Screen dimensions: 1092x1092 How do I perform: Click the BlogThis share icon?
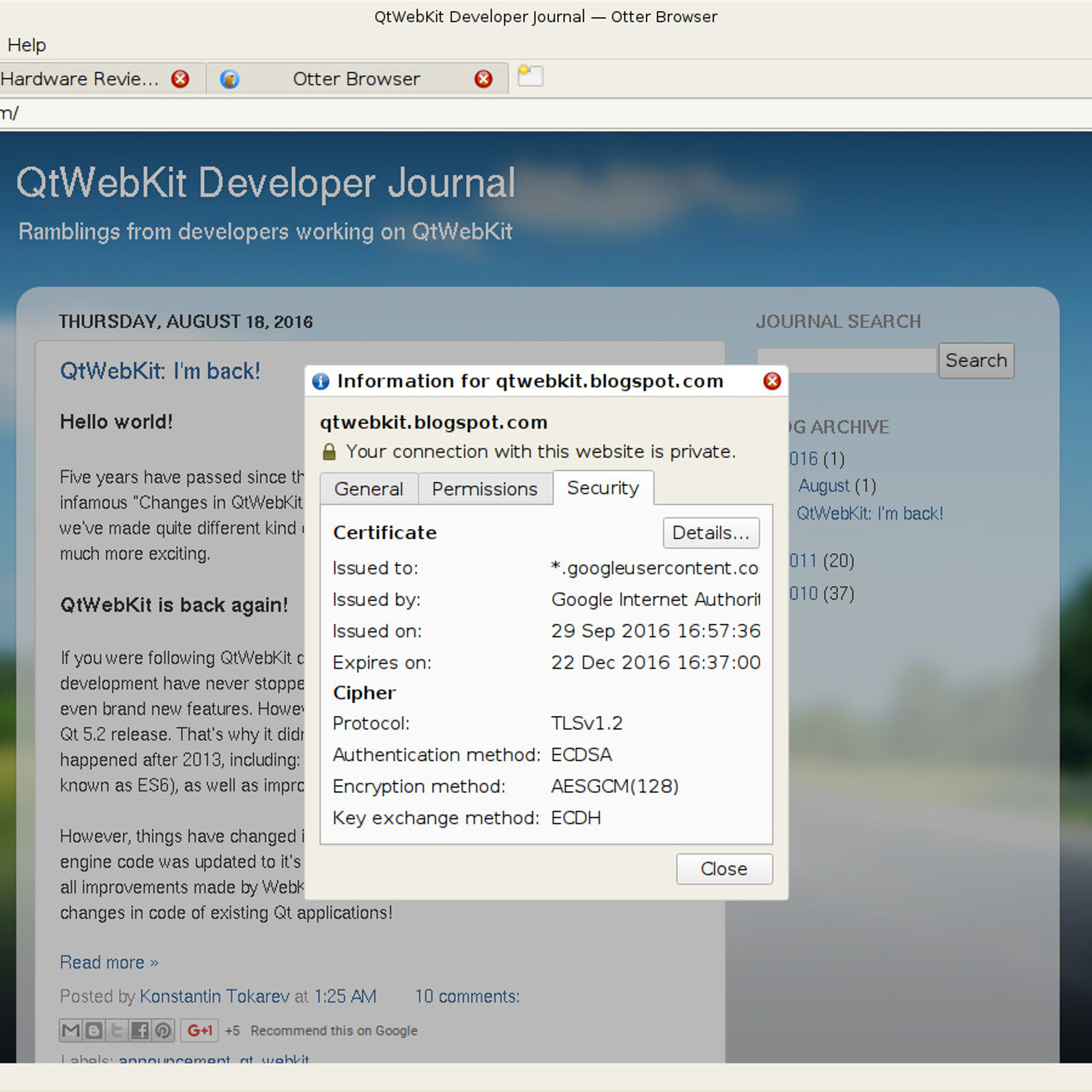pos(94,1030)
